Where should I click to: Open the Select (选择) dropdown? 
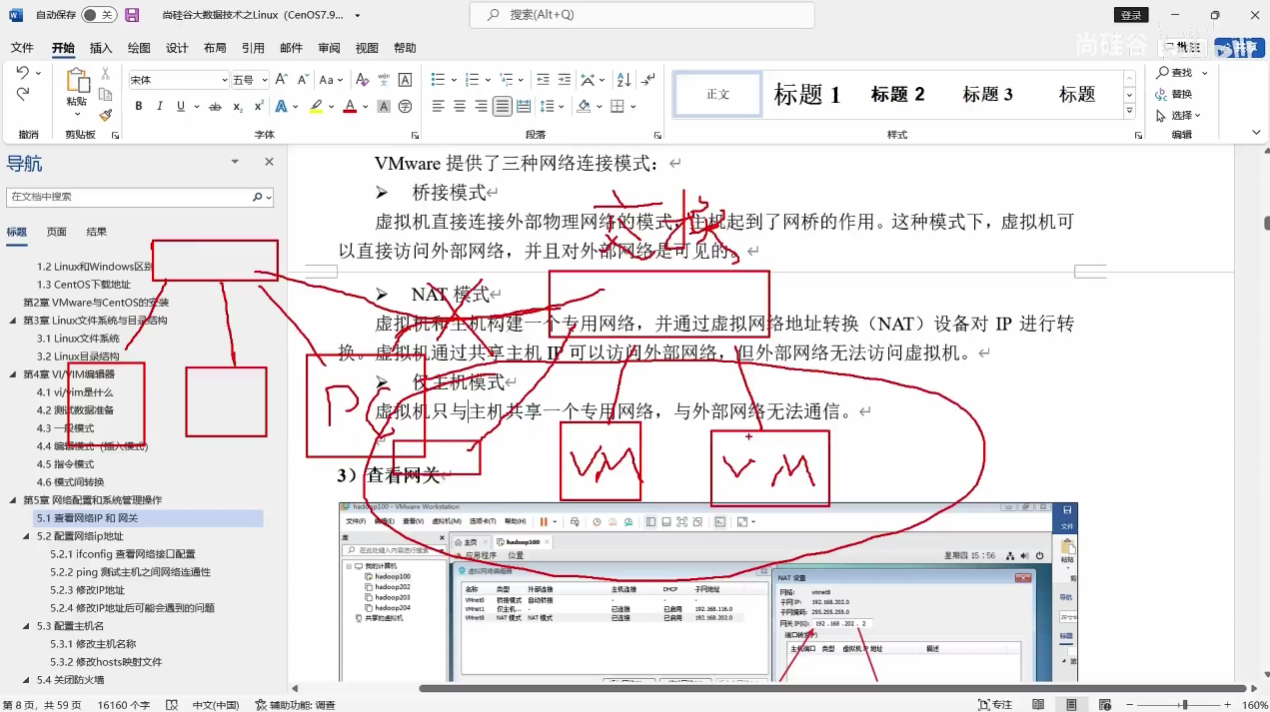(x=1180, y=116)
